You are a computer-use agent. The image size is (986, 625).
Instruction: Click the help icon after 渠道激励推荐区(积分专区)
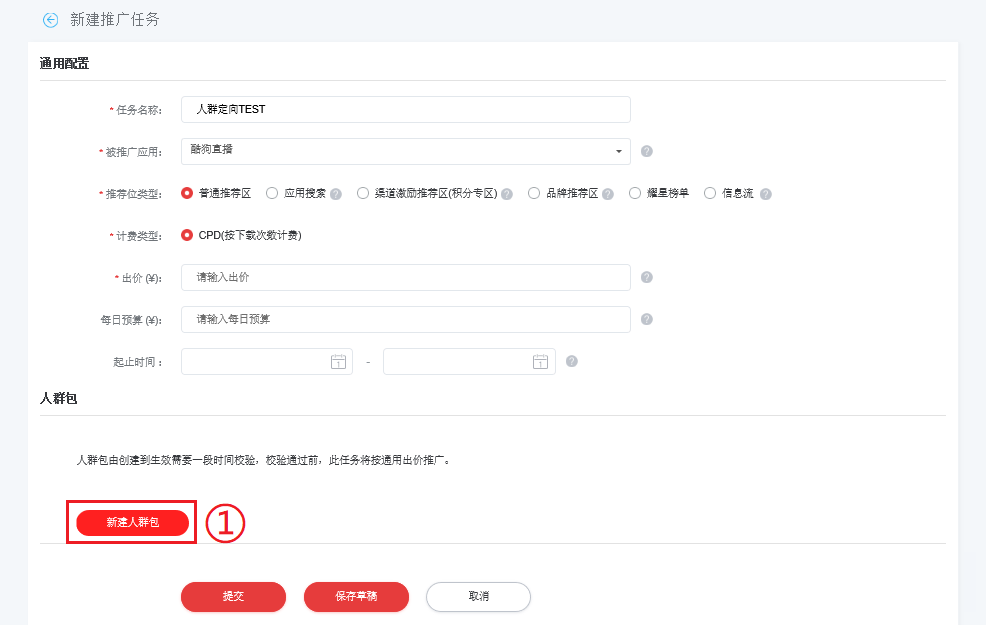point(507,192)
